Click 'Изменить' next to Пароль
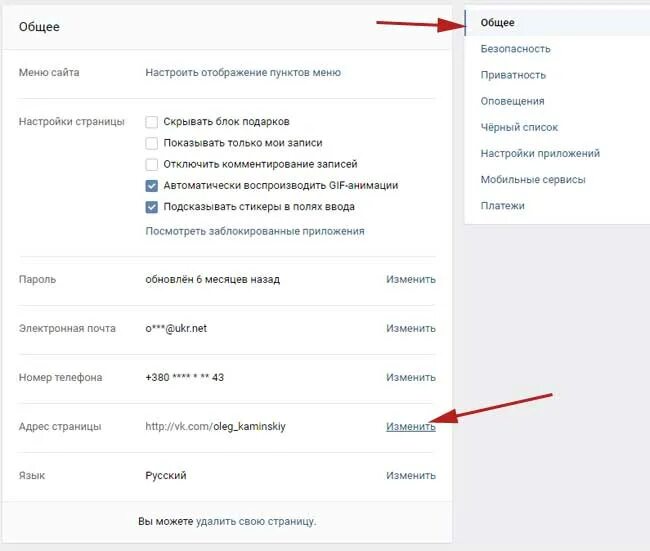The image size is (650, 551). (411, 279)
